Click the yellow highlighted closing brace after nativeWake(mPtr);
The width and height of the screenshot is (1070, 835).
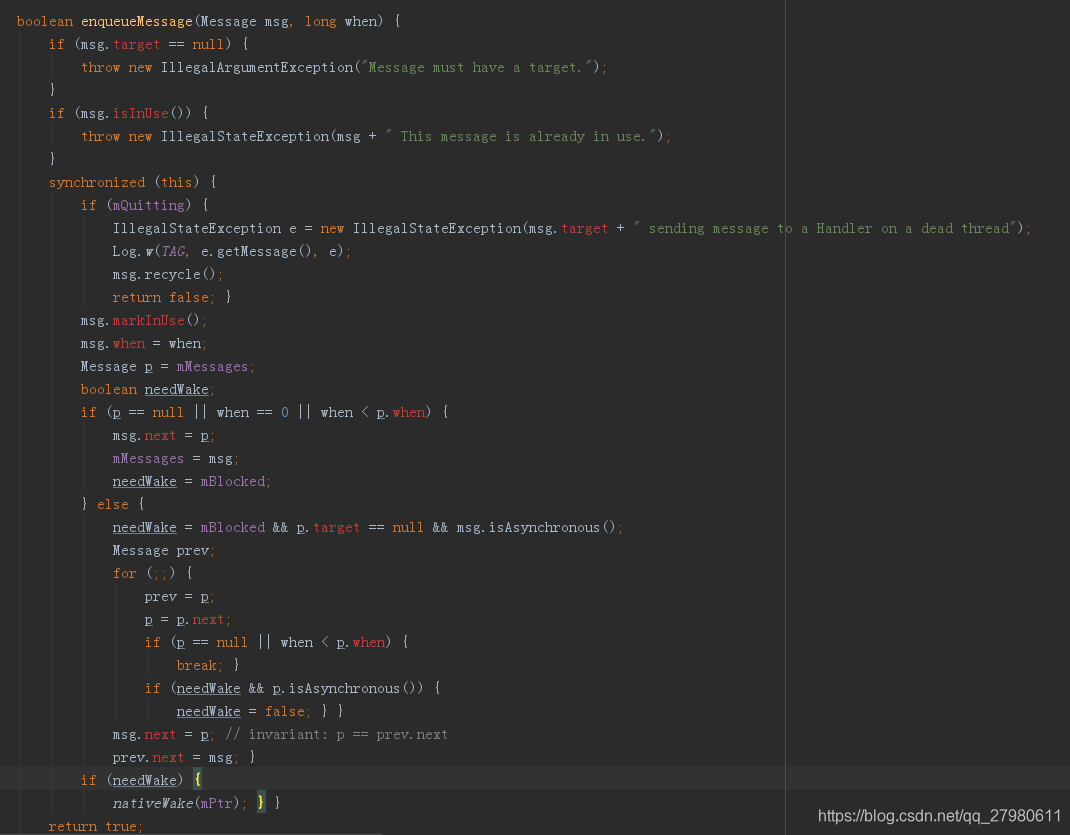pos(261,803)
